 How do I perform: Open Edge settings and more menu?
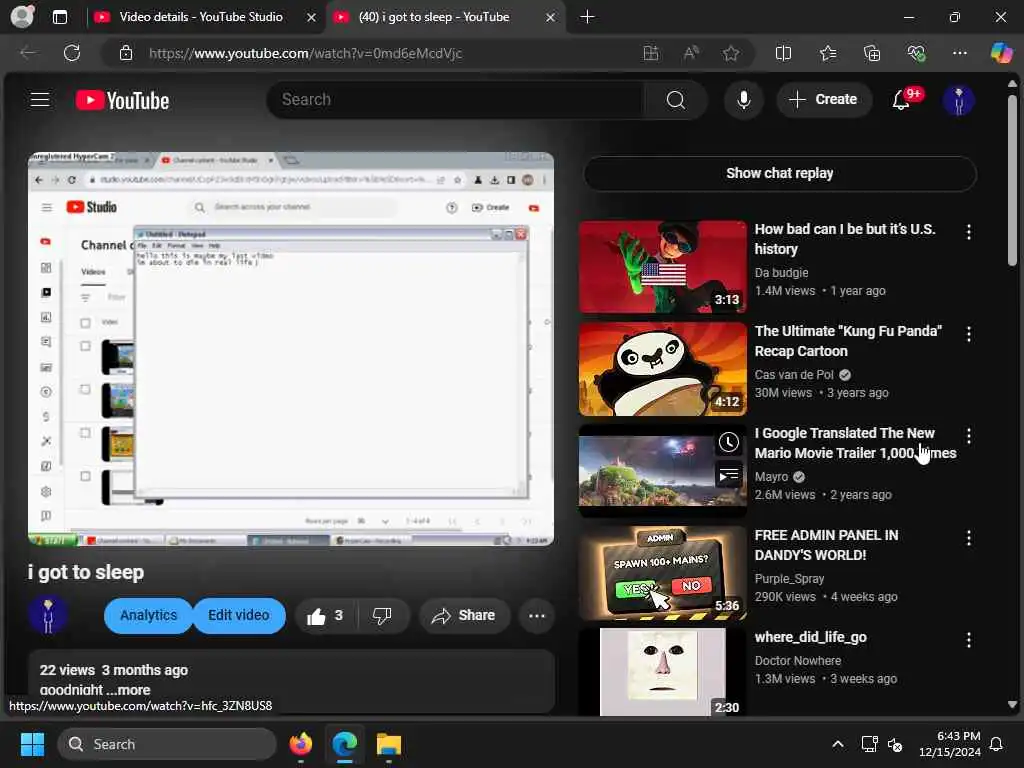click(x=959, y=53)
